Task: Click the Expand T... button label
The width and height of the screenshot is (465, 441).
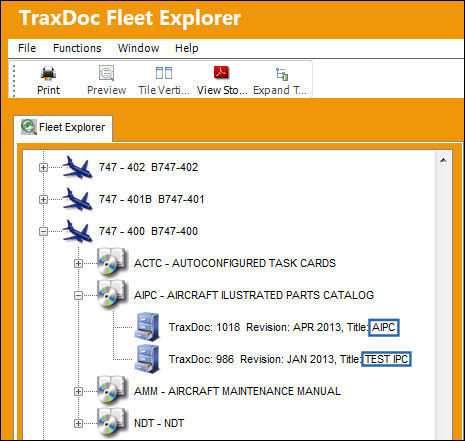Action: click(x=280, y=90)
